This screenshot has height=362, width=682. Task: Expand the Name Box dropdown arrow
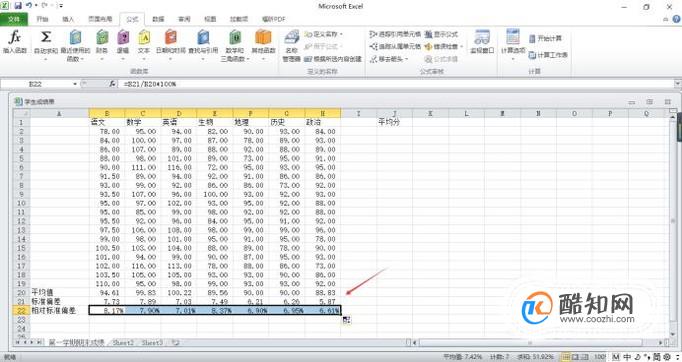tap(75, 84)
